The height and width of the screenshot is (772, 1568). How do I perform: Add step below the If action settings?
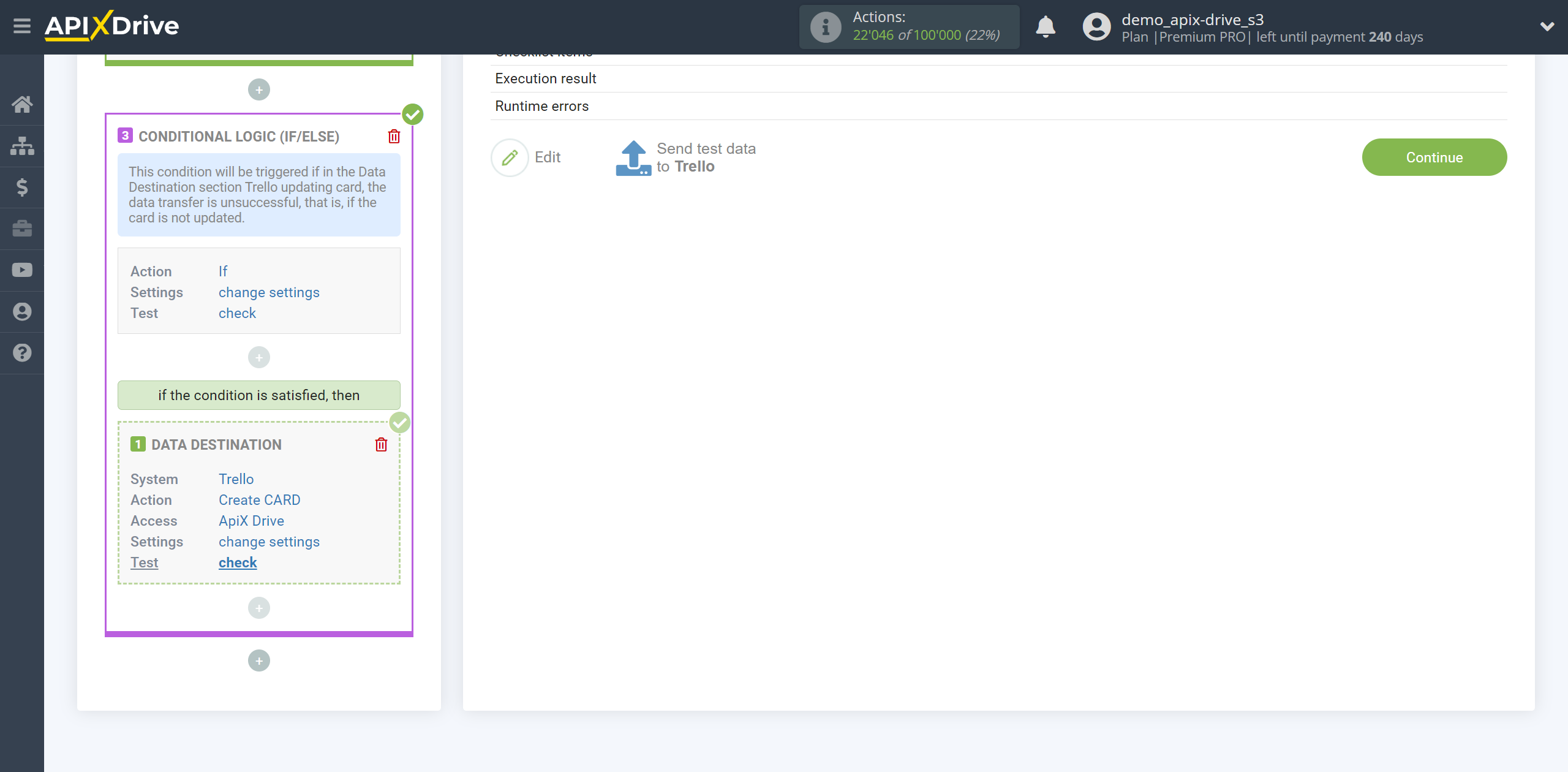coord(259,357)
